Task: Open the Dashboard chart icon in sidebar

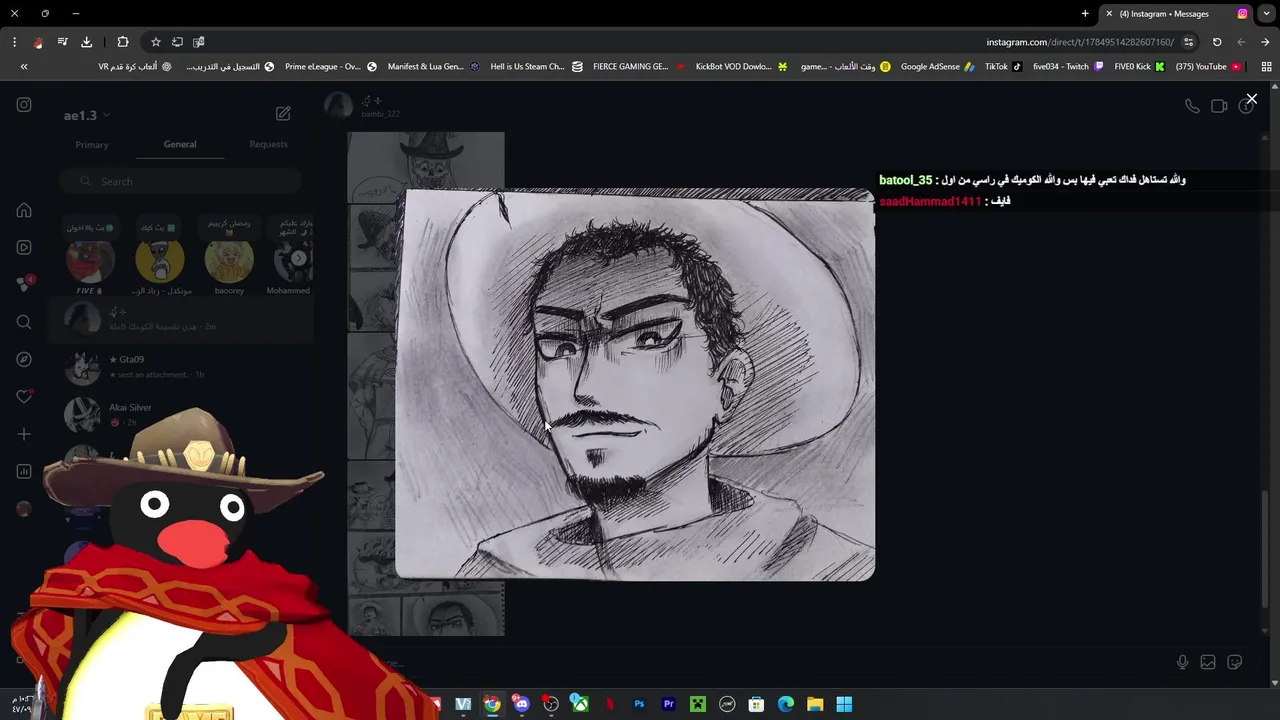Action: (24, 471)
